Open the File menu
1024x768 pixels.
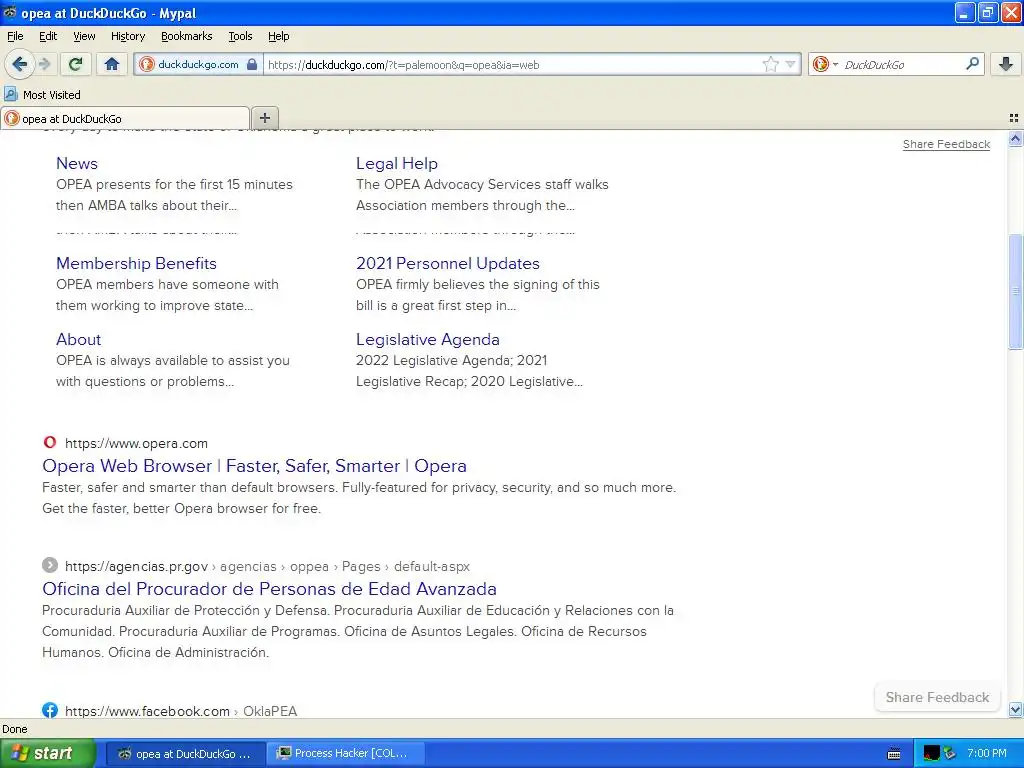[x=15, y=36]
